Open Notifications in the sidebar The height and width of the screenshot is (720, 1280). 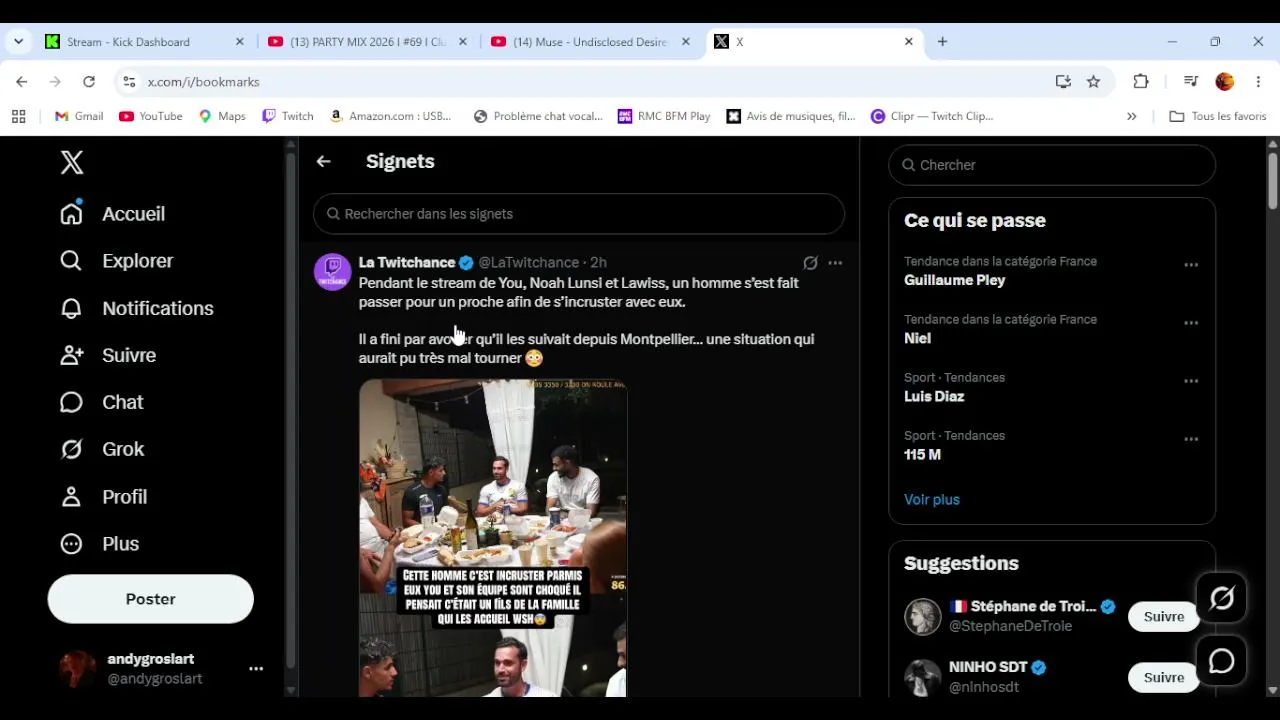[137, 308]
